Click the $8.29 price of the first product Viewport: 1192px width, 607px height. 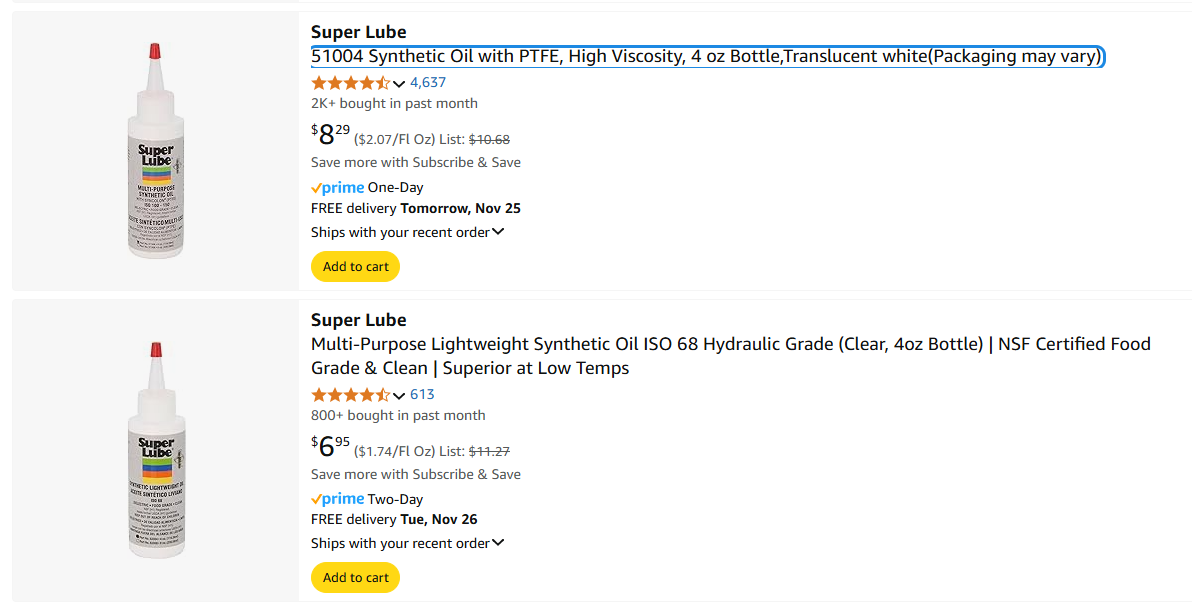coord(331,135)
